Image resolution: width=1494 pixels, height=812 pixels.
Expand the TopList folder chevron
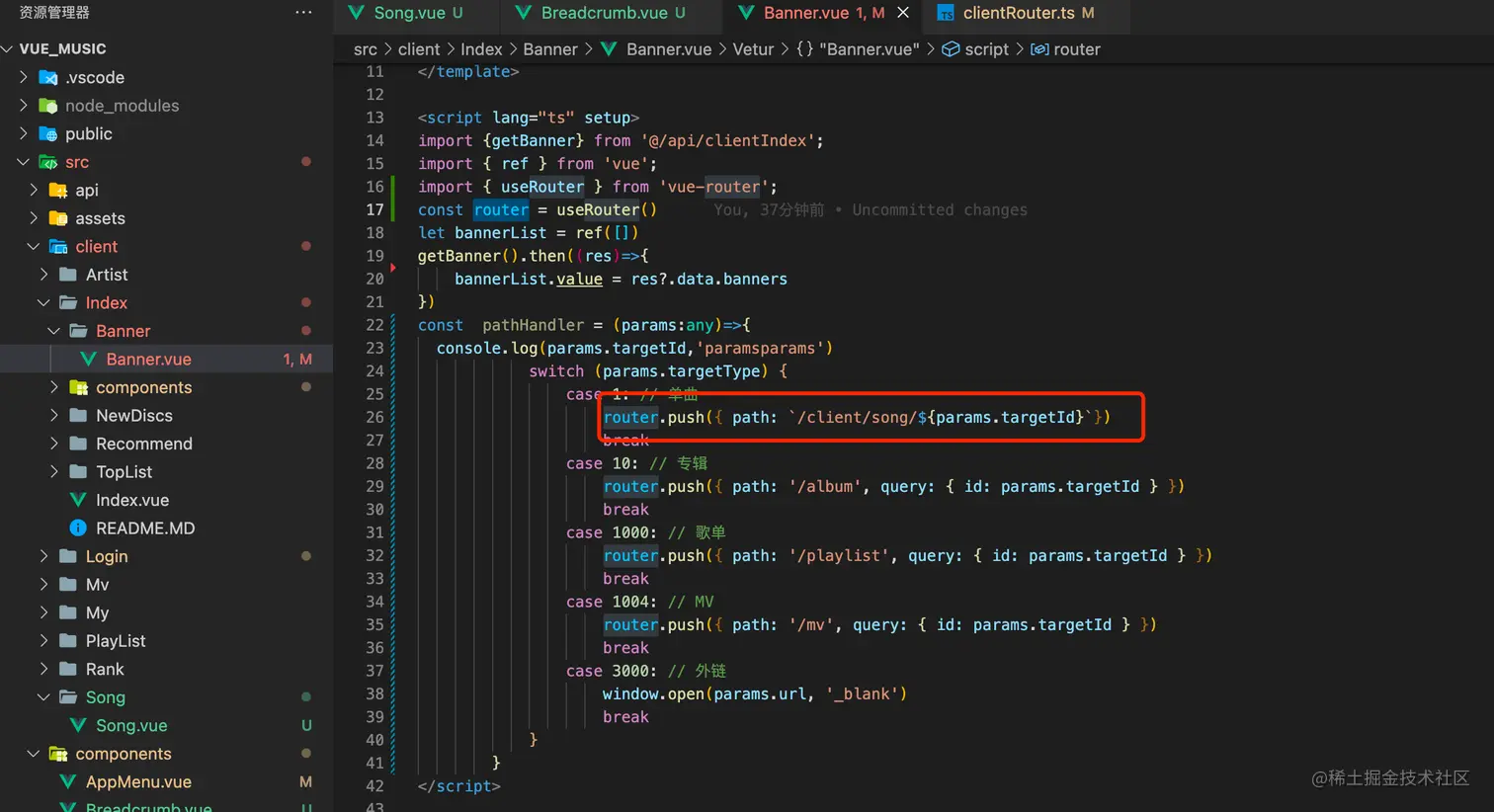[x=54, y=471]
